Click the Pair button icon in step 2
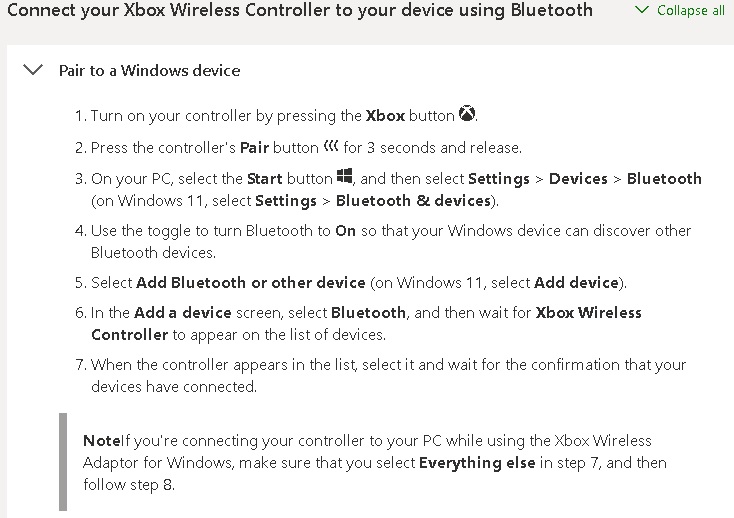Viewport: 734px width, 518px height. [331, 147]
